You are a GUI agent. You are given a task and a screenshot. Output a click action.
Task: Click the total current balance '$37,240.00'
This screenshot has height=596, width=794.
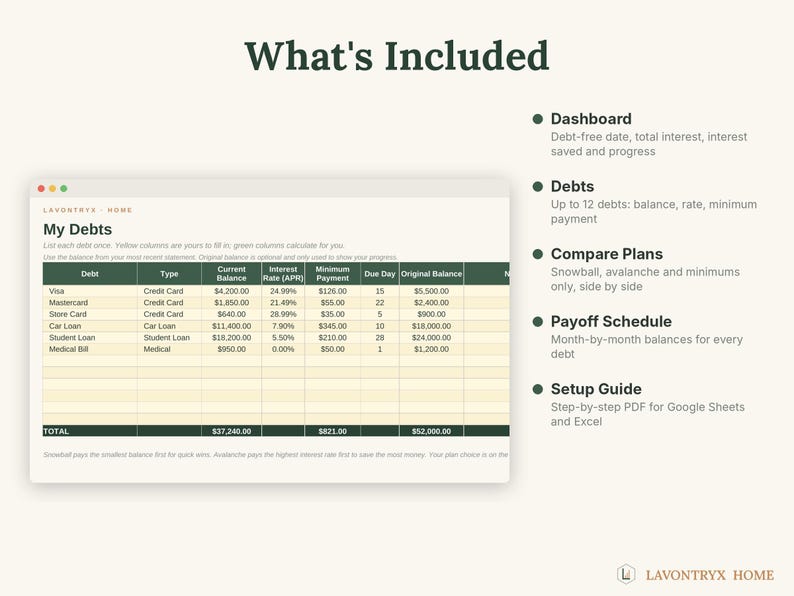click(231, 431)
